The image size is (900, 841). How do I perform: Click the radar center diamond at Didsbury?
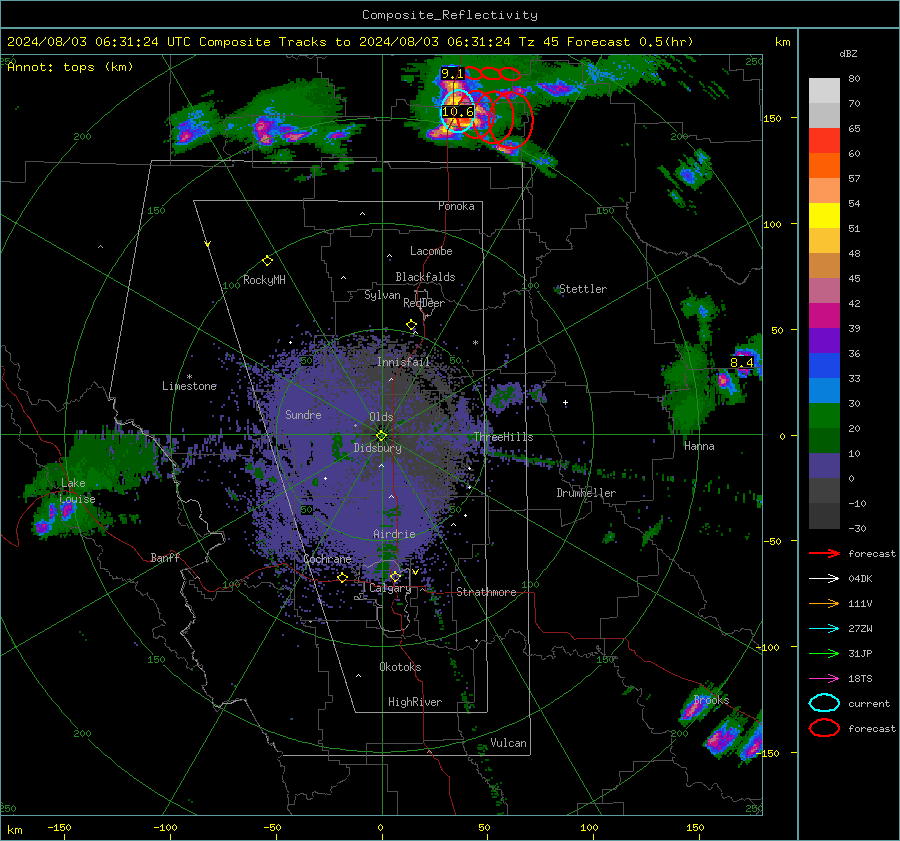coord(381,436)
